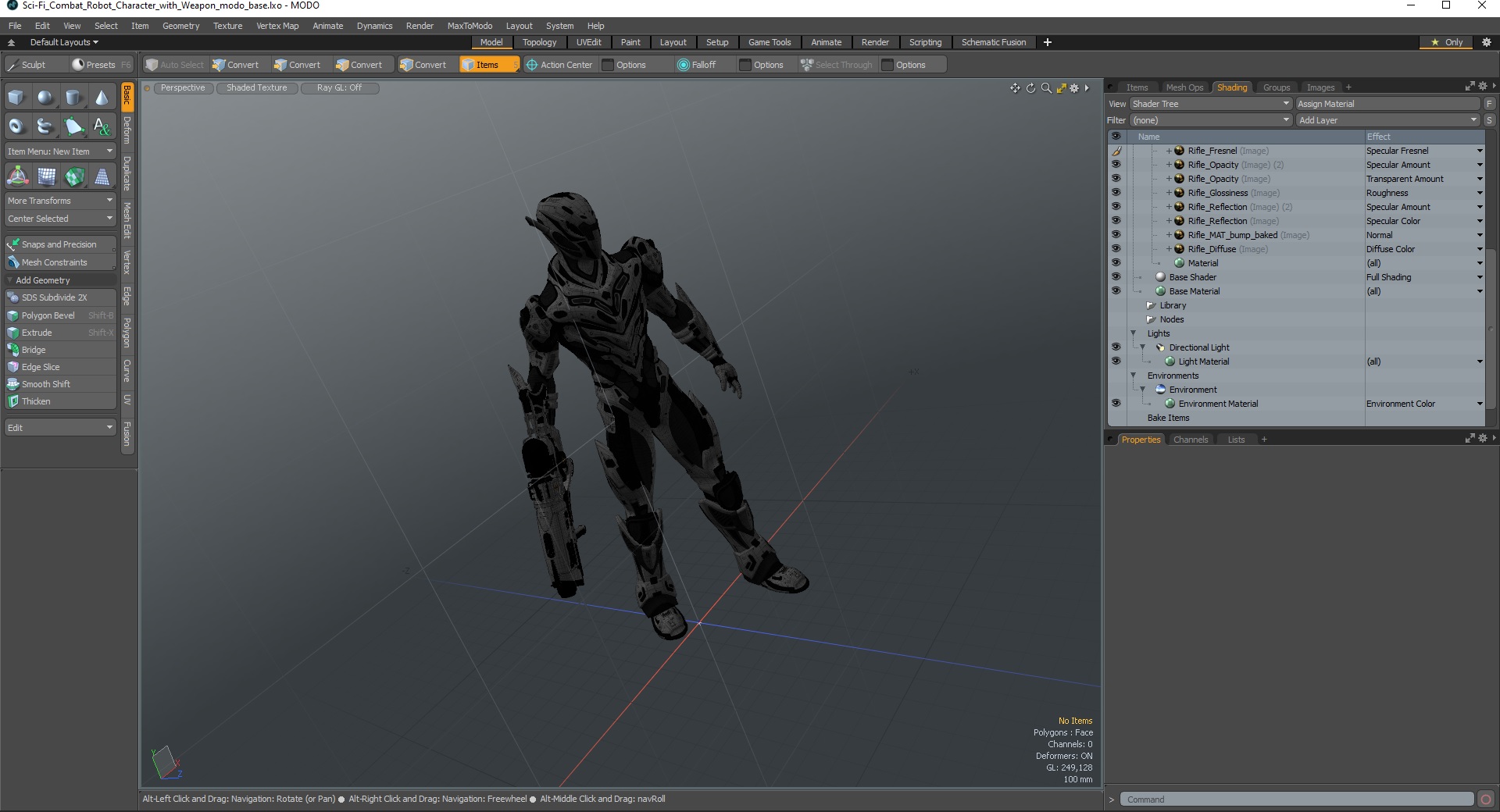1500x812 pixels.
Task: Click into the Command input field
Action: click(1297, 800)
